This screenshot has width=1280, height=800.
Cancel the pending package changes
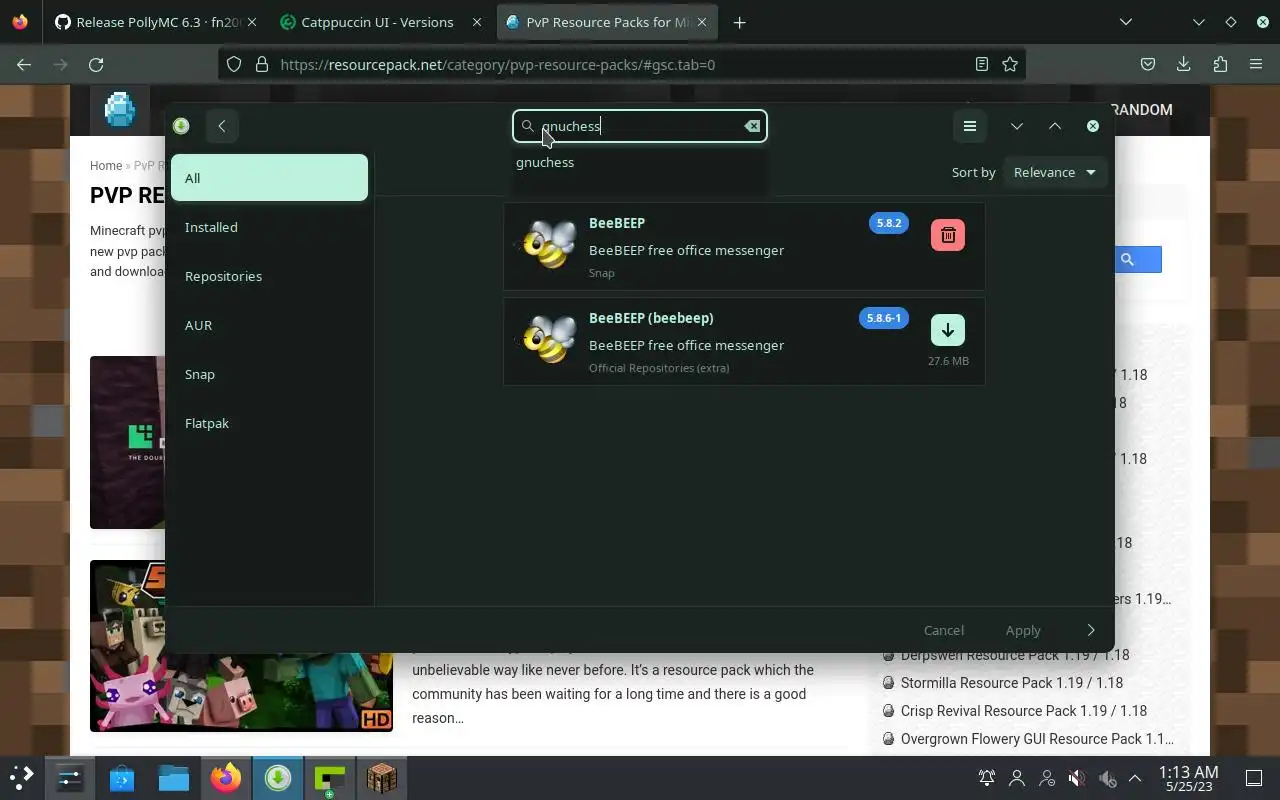pos(944,630)
